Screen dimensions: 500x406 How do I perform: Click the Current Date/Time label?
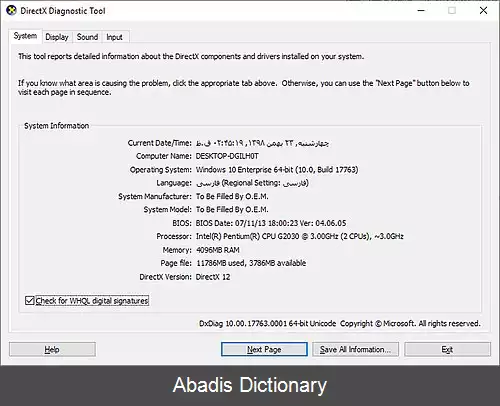coord(160,143)
